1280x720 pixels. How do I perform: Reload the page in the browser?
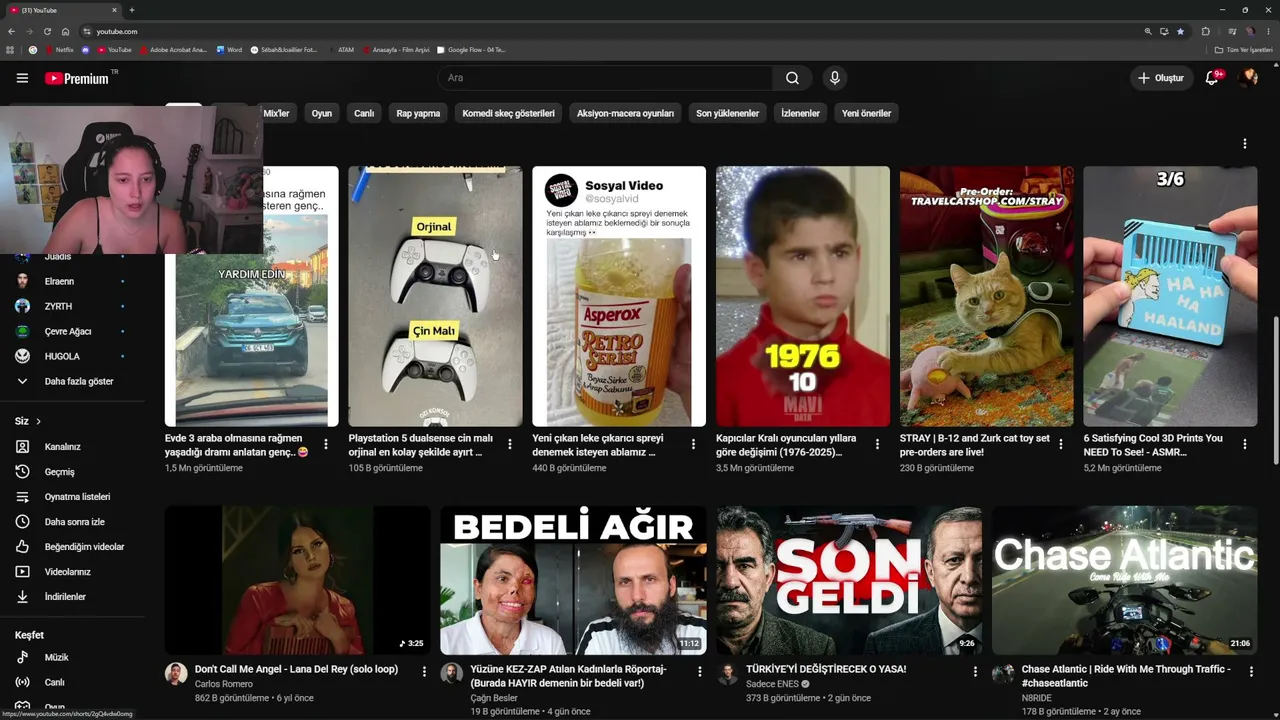pos(47,31)
